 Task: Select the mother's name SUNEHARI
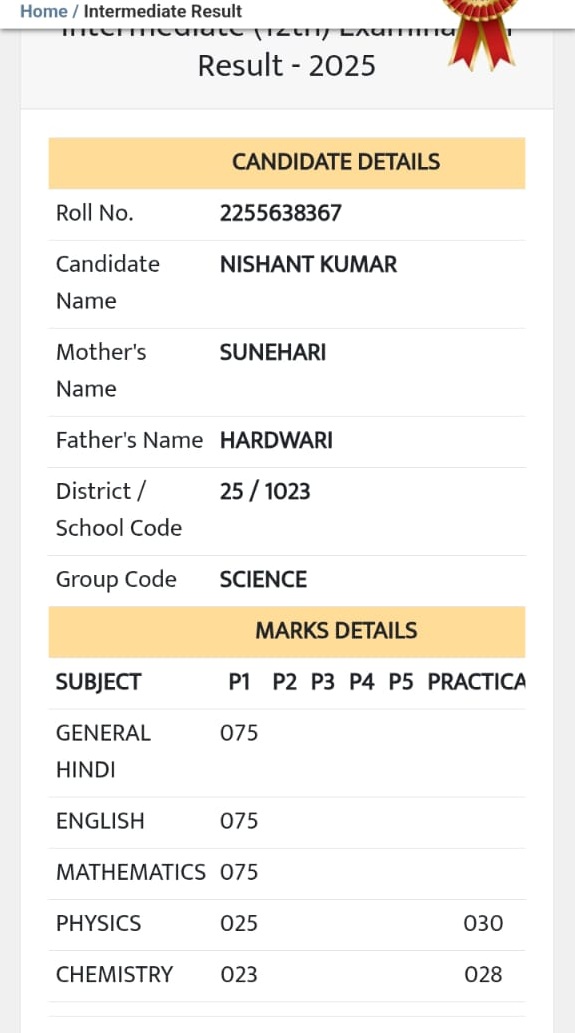coord(273,352)
